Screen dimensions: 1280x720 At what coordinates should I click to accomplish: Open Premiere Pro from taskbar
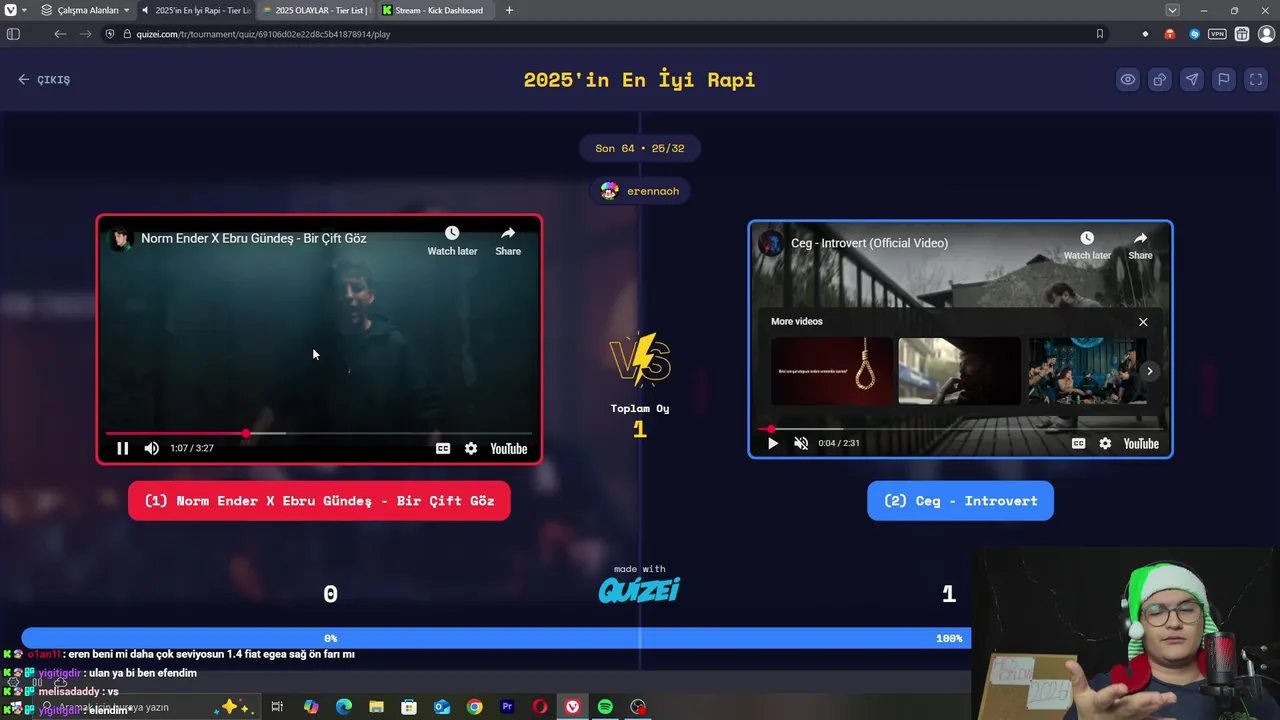click(507, 707)
